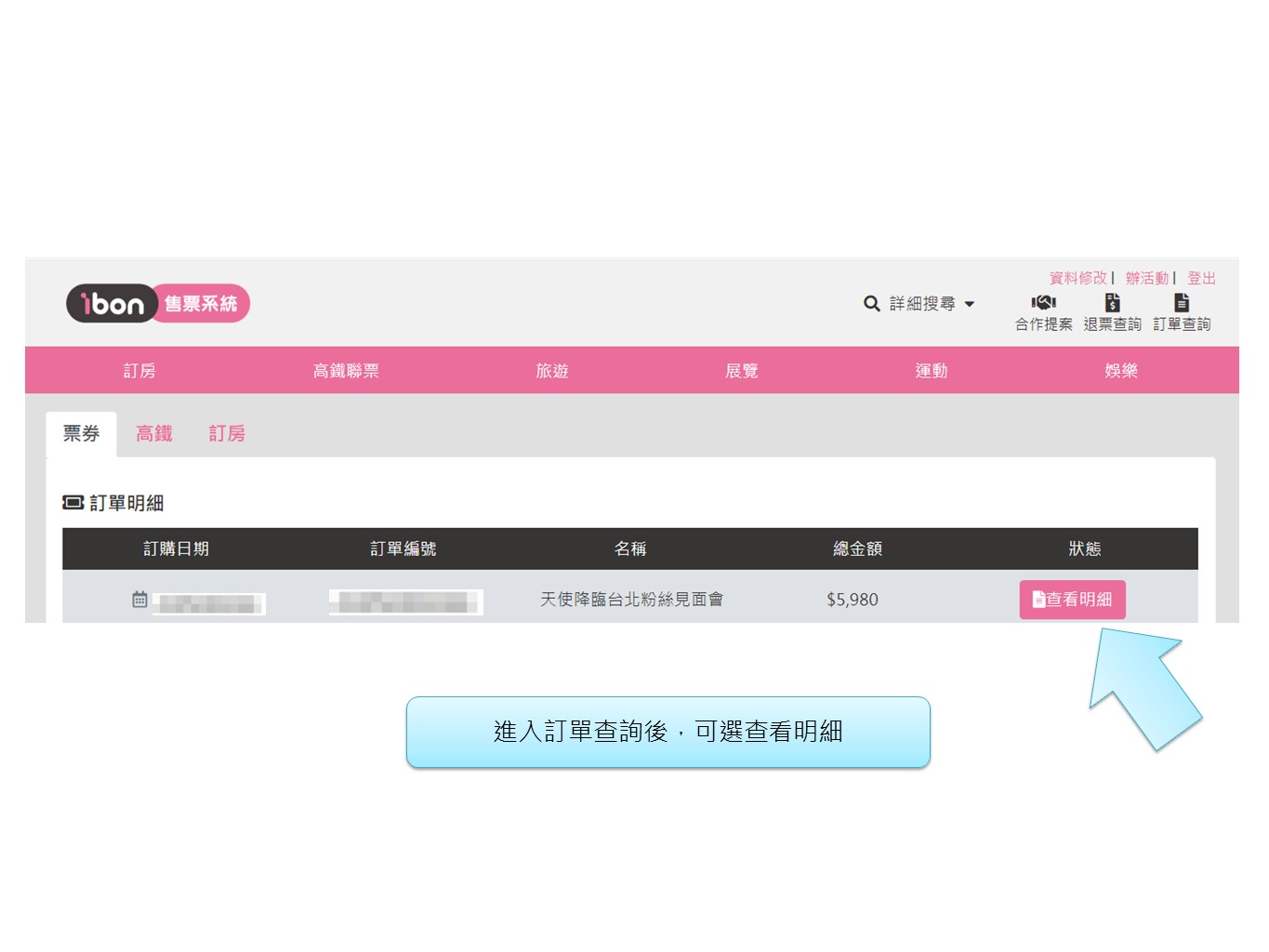Open 訂單查詢 document icon

(x=1182, y=303)
